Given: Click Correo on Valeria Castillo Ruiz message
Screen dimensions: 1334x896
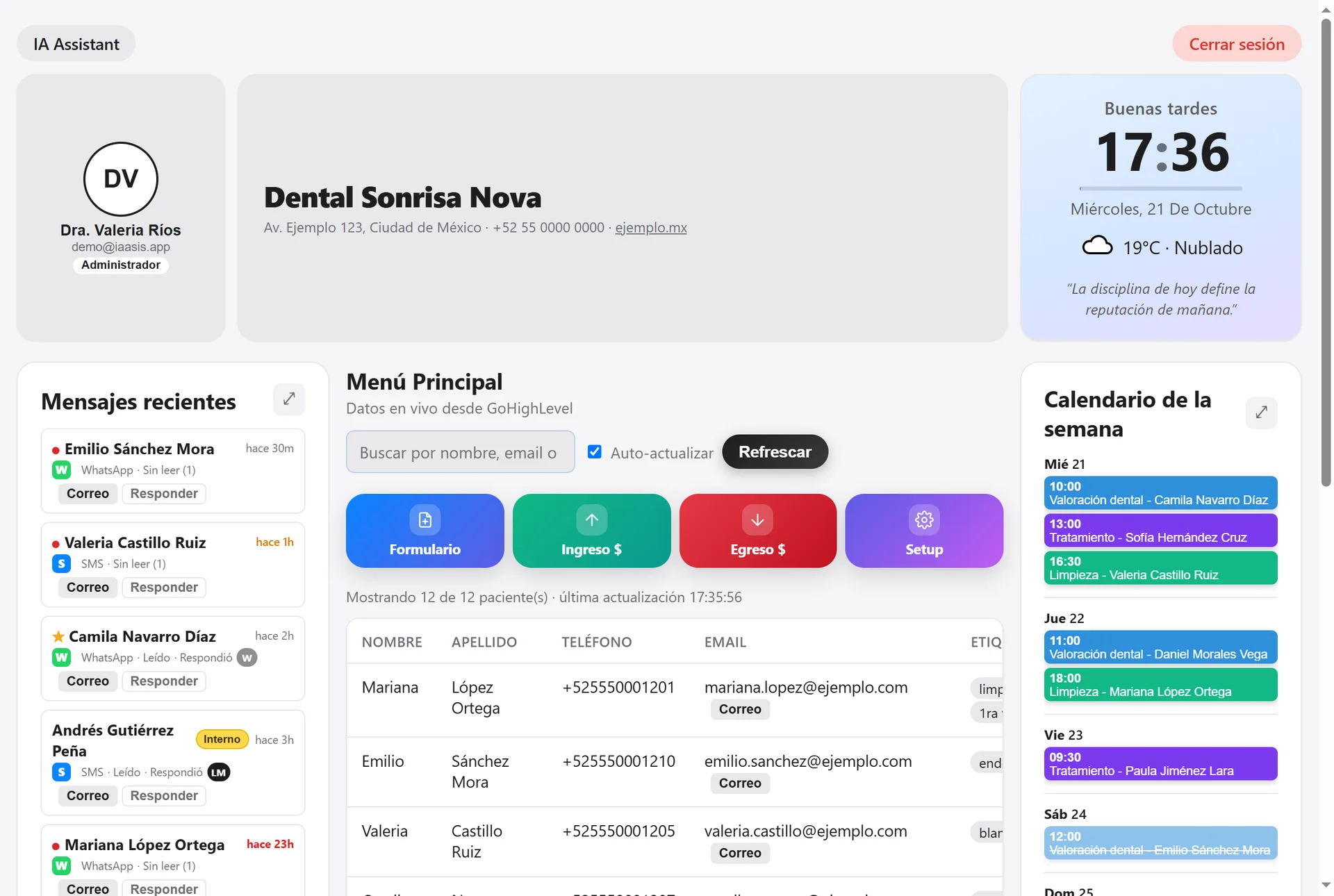Looking at the screenshot, I should tap(88, 588).
